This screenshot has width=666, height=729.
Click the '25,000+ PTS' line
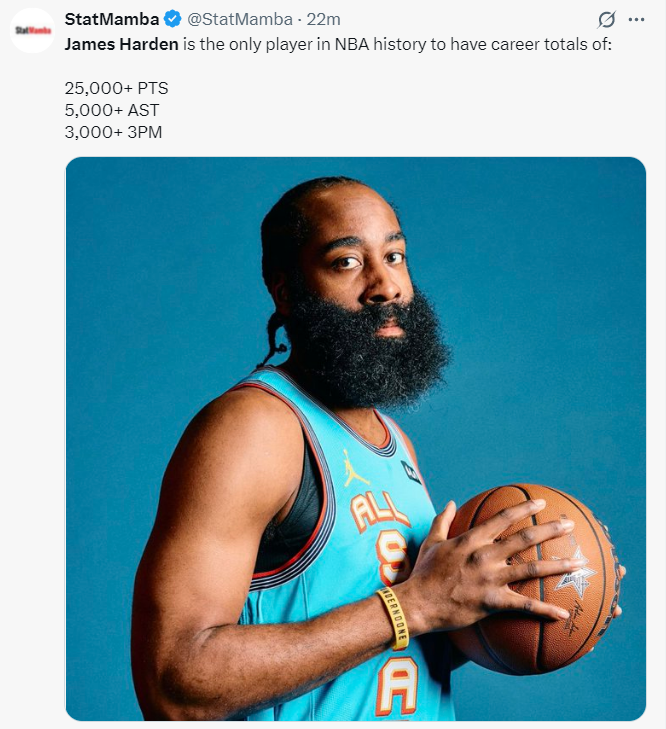[116, 88]
